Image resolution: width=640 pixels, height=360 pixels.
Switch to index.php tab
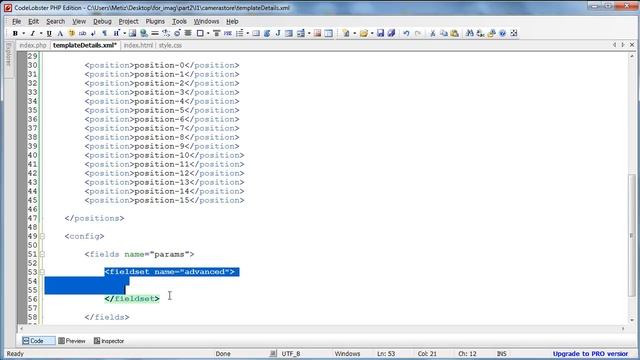[33, 45]
